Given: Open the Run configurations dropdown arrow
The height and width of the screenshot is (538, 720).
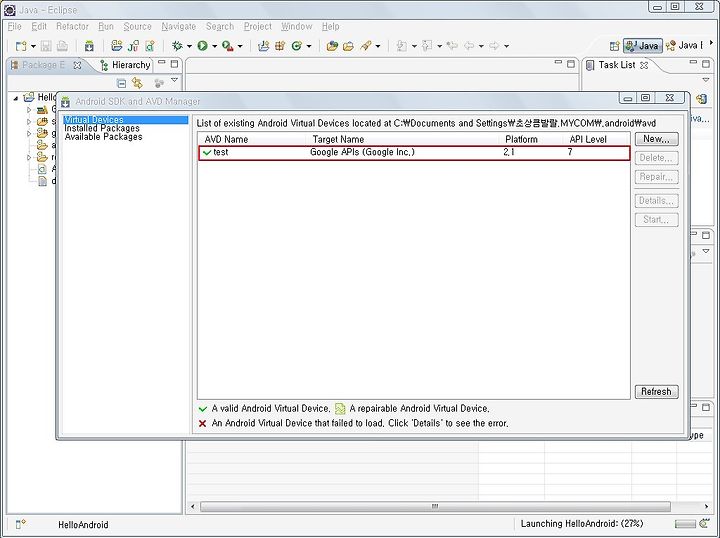Looking at the screenshot, I should (x=214, y=46).
